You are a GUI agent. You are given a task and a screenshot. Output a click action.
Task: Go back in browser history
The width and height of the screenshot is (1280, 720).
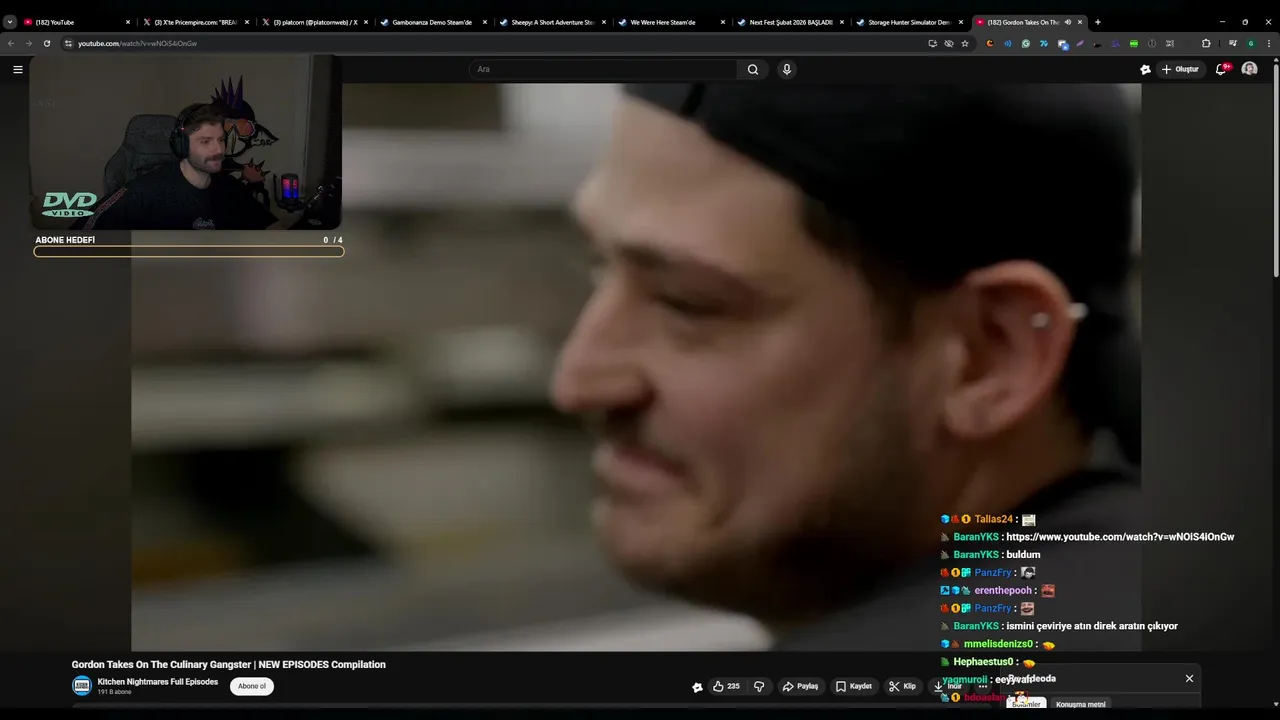11,43
